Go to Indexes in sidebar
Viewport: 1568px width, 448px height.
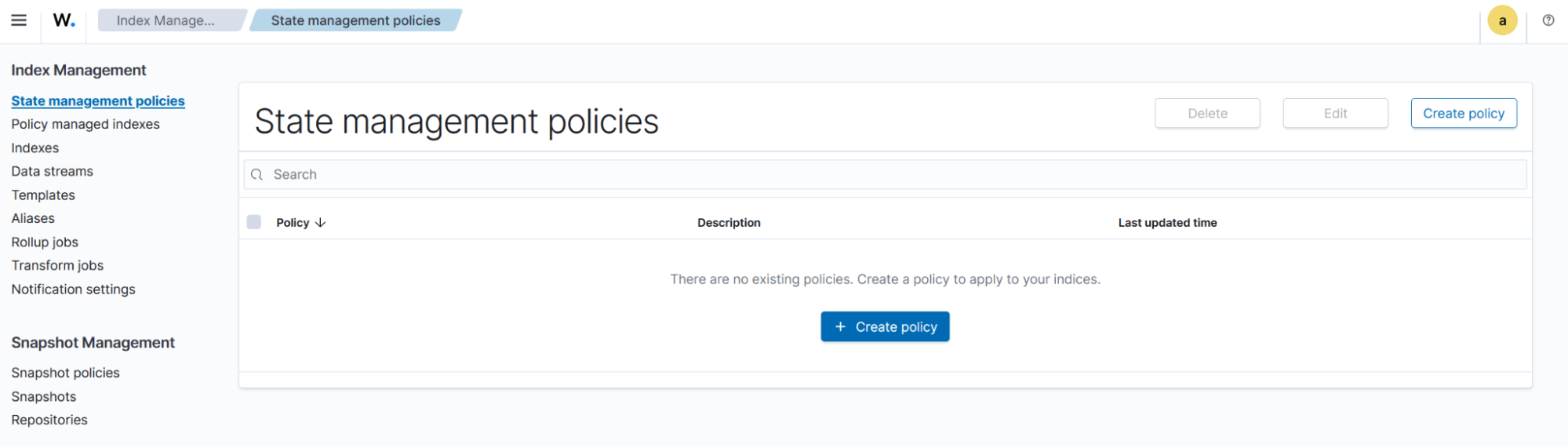click(35, 148)
